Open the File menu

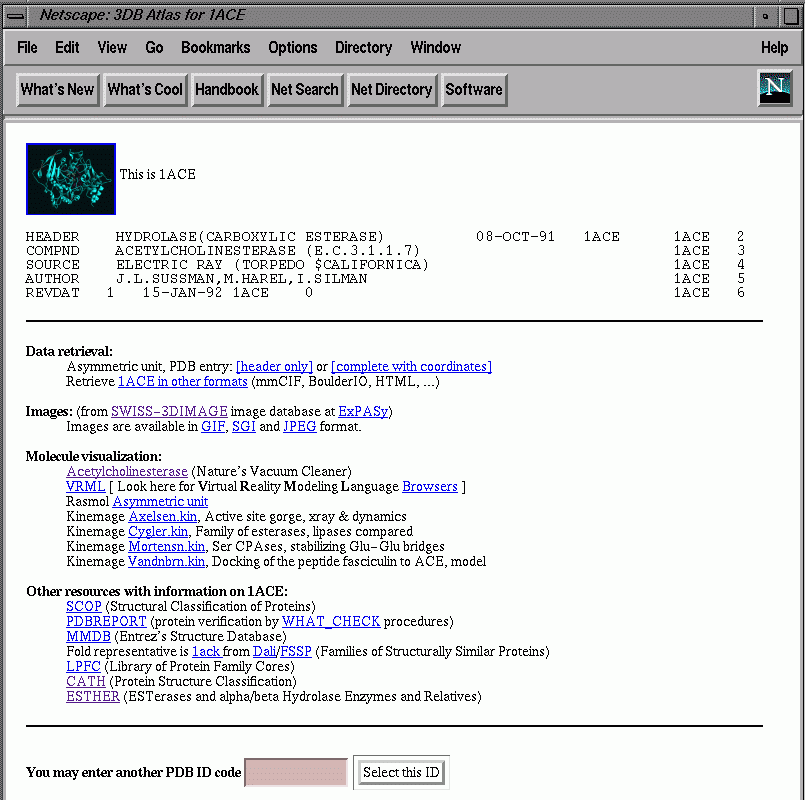(27, 47)
